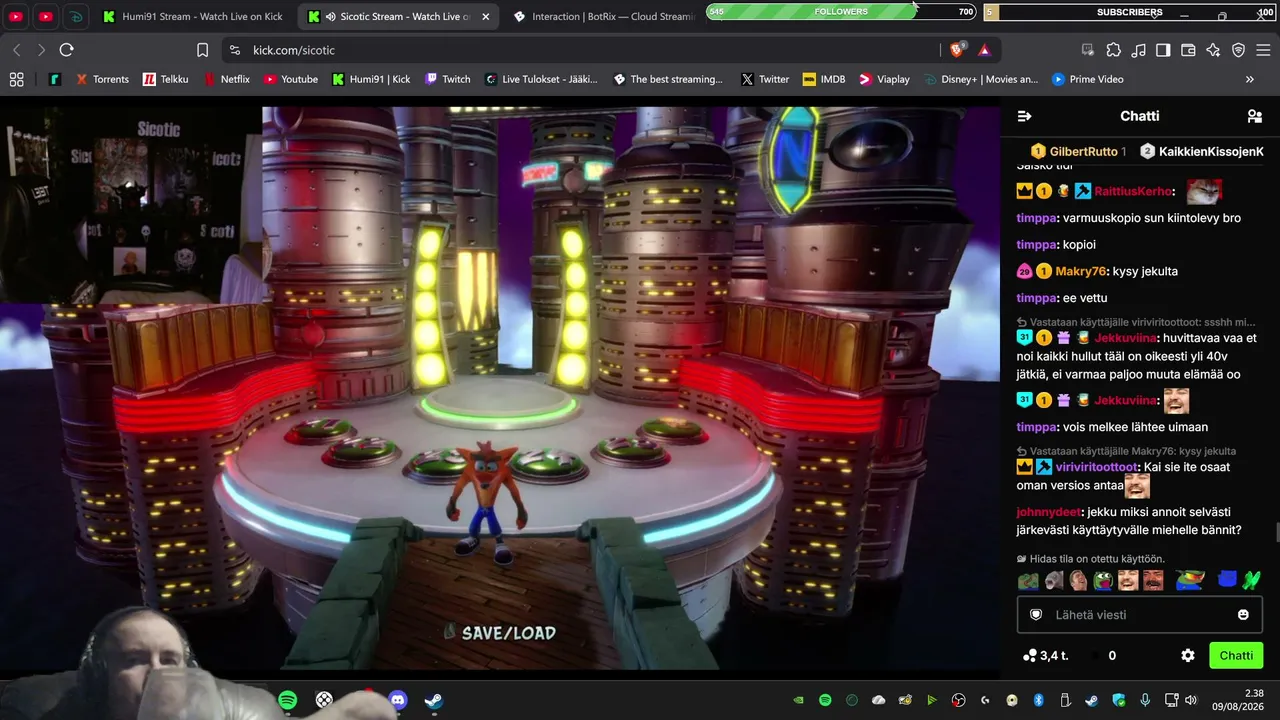Viewport: 1280px width, 720px height.
Task: Open Viaplay bookmark
Action: point(884,79)
